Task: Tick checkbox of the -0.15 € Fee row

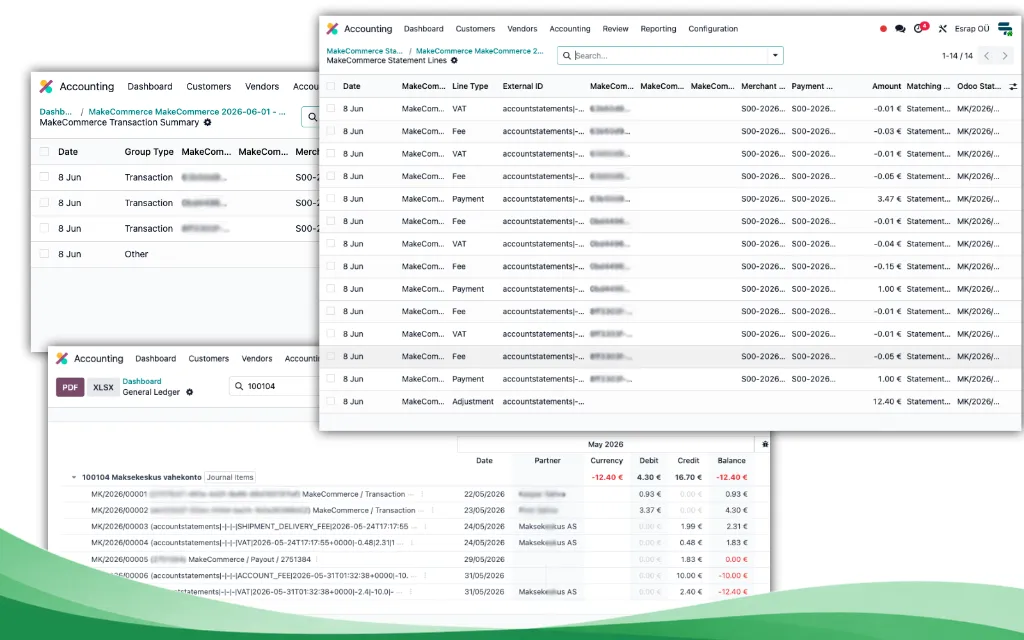Action: coord(330,266)
